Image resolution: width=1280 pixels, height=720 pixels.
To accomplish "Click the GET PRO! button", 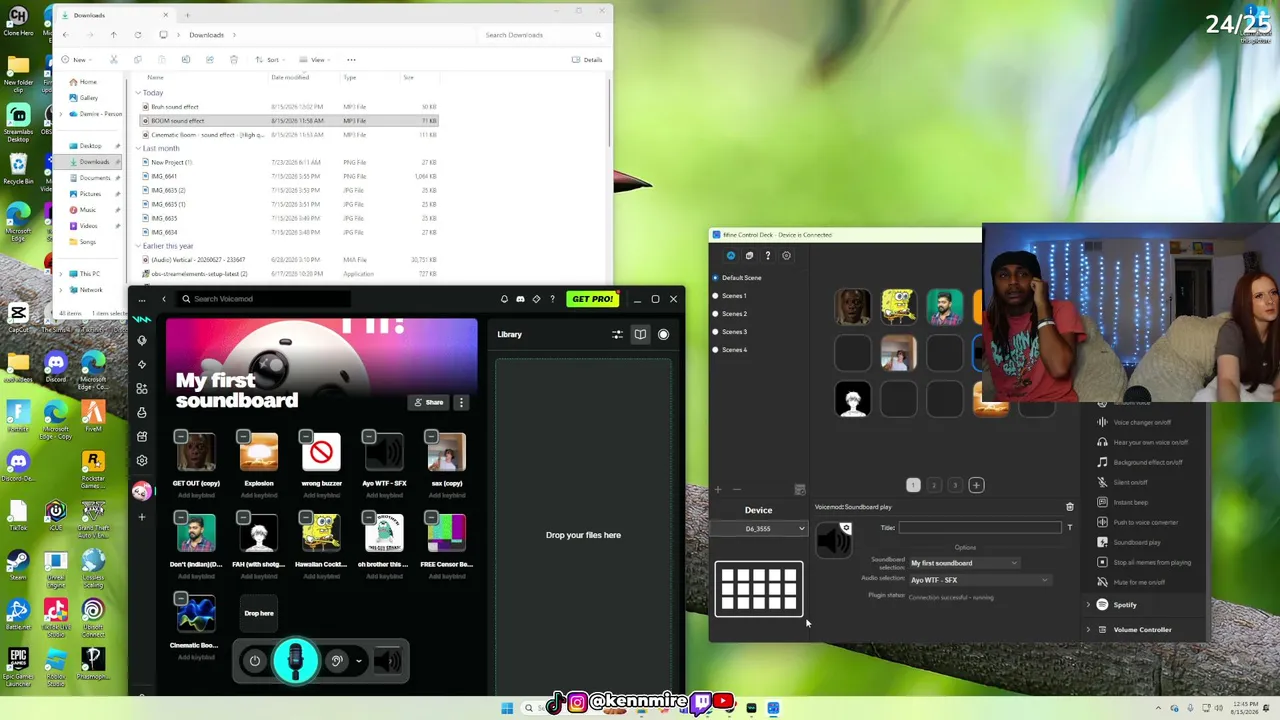I will coord(592,299).
